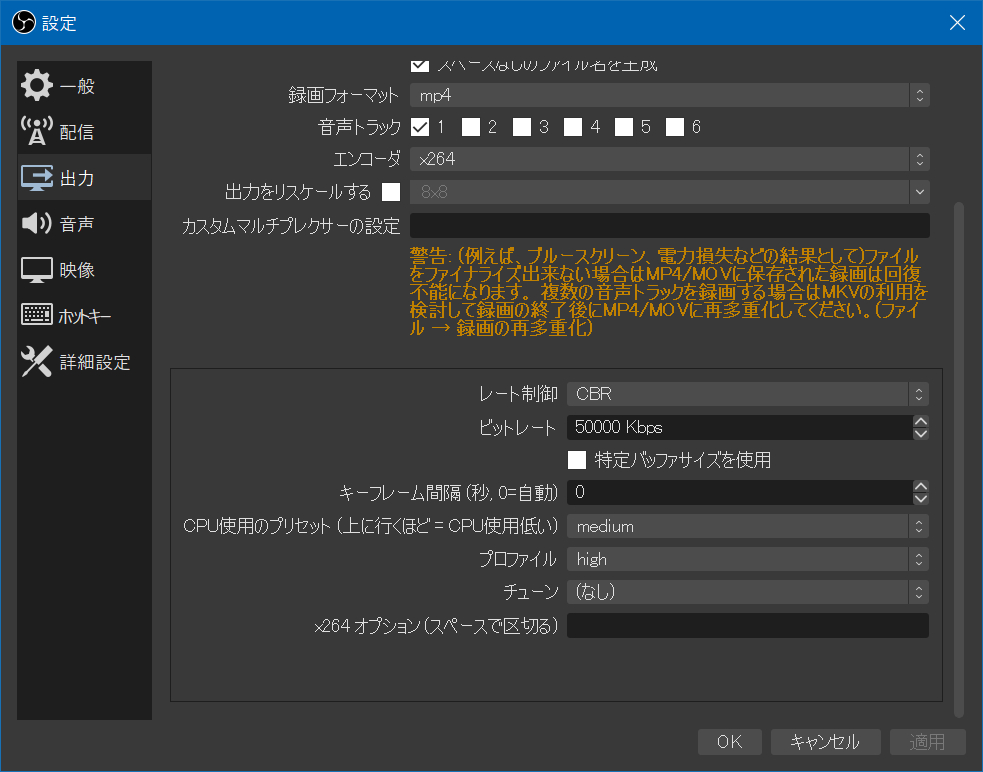
Task: Go to 映像 settings page
Action: pos(84,270)
